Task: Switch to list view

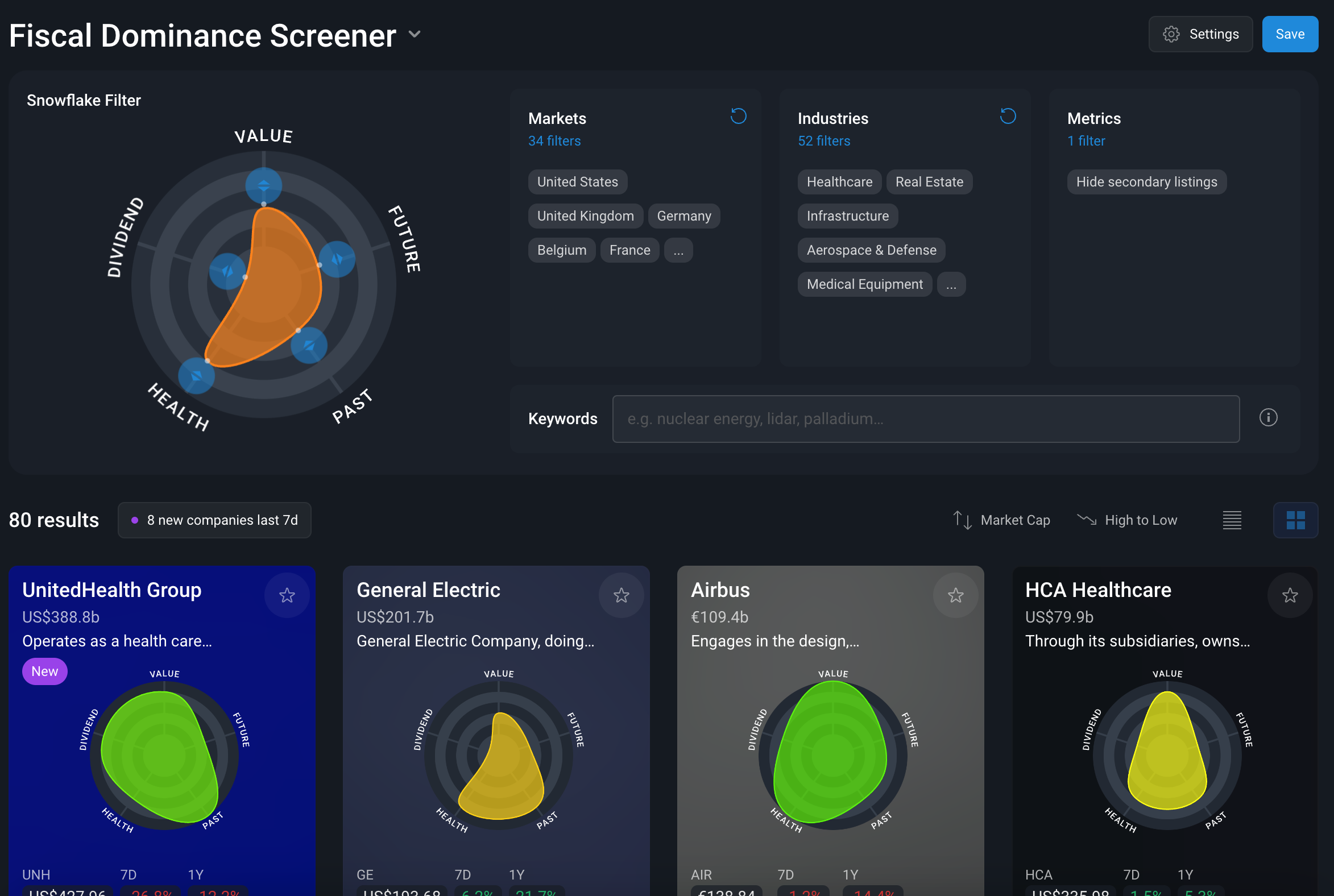Action: click(1232, 520)
